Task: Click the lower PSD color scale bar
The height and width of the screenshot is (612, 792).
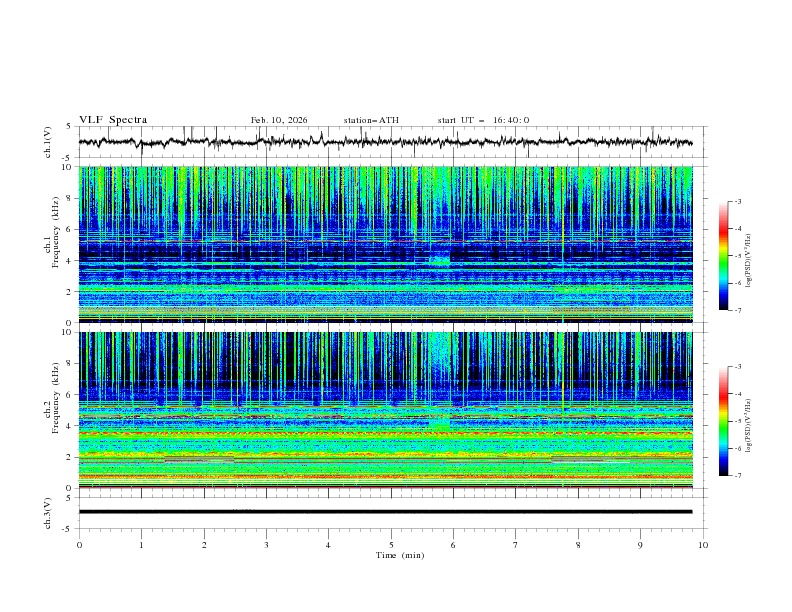Action: [723, 421]
